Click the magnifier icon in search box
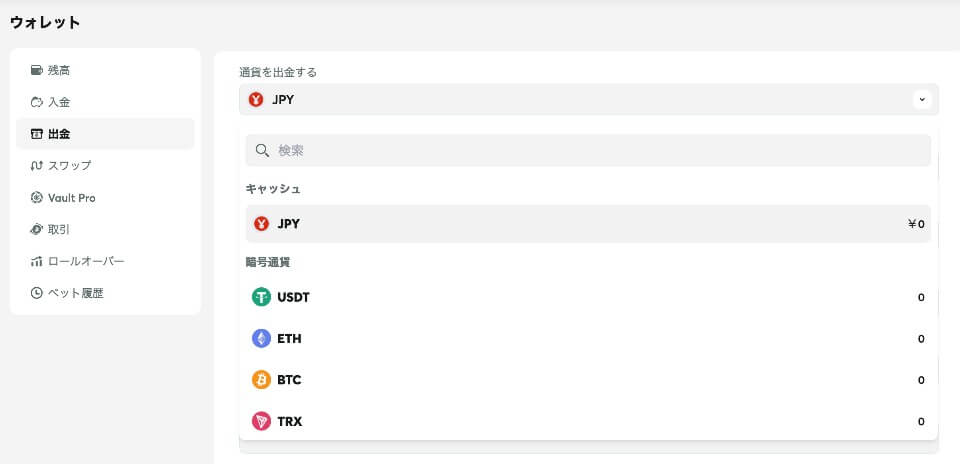The height and width of the screenshot is (464, 960). 263,150
